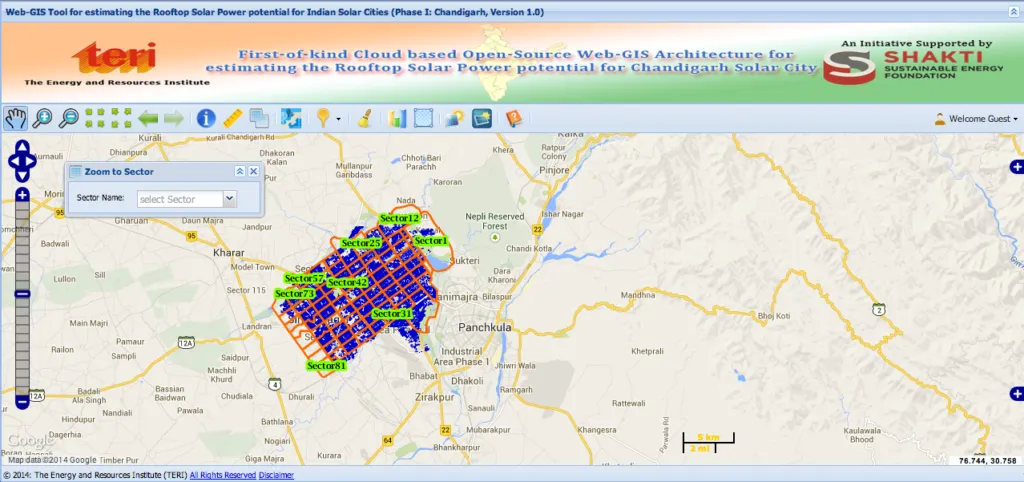Click the coordinates readout 76.744, 30.758
The width and height of the screenshot is (1024, 482).
point(987,461)
